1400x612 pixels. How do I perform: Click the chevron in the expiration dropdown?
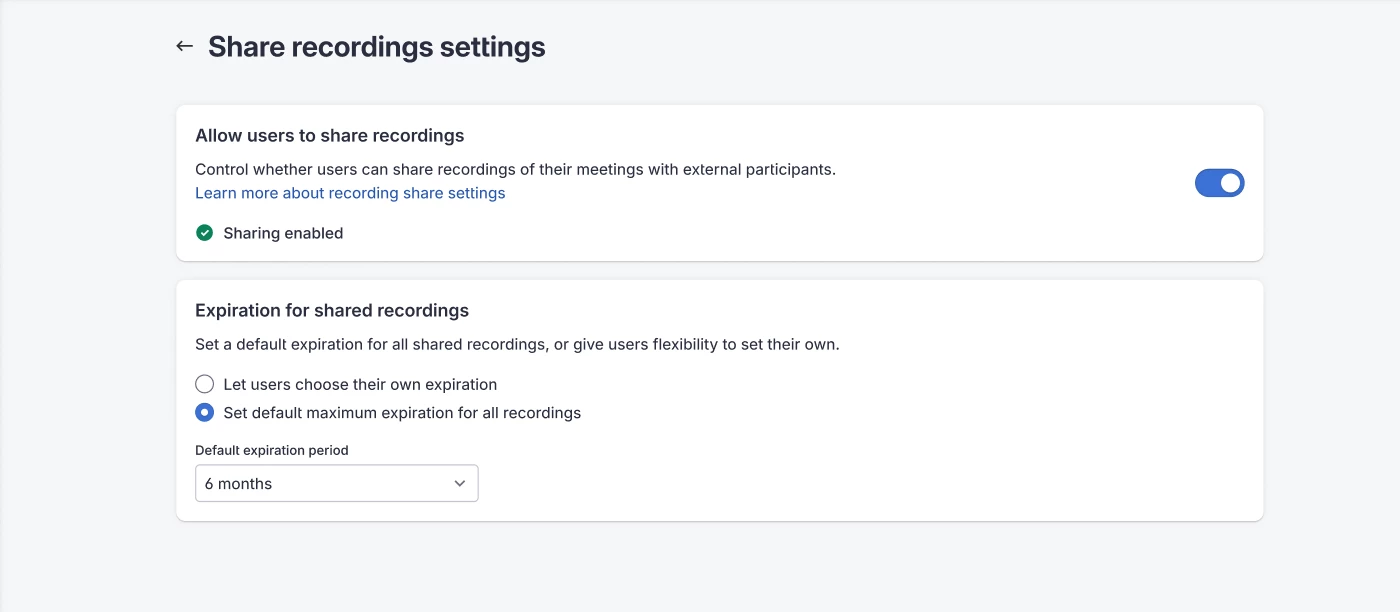[x=460, y=483]
